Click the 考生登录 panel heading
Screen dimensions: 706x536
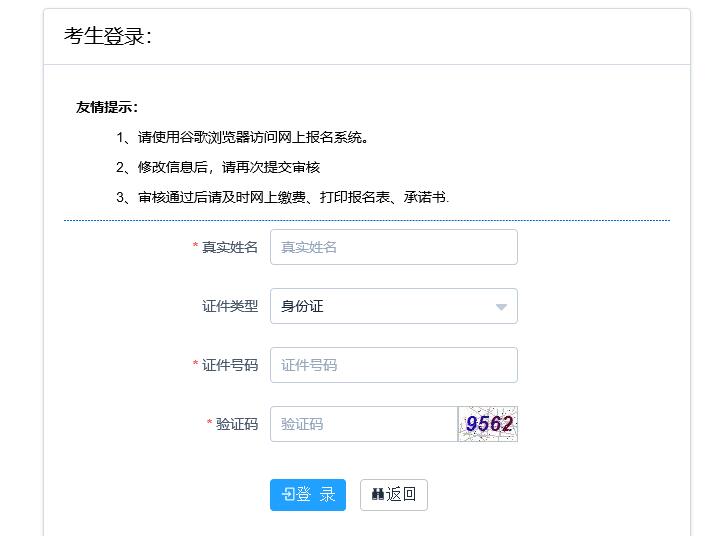[108, 37]
